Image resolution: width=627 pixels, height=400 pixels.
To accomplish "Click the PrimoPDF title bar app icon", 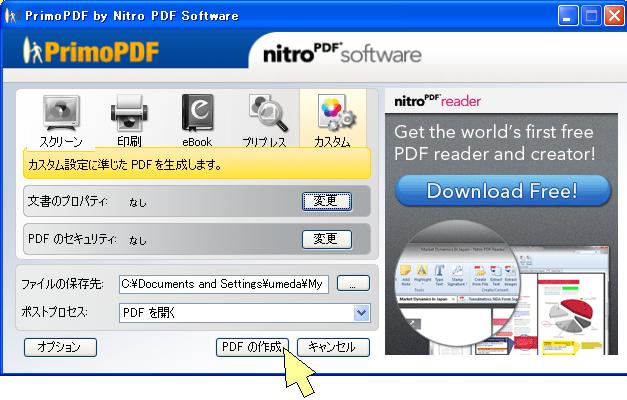I will coord(11,16).
